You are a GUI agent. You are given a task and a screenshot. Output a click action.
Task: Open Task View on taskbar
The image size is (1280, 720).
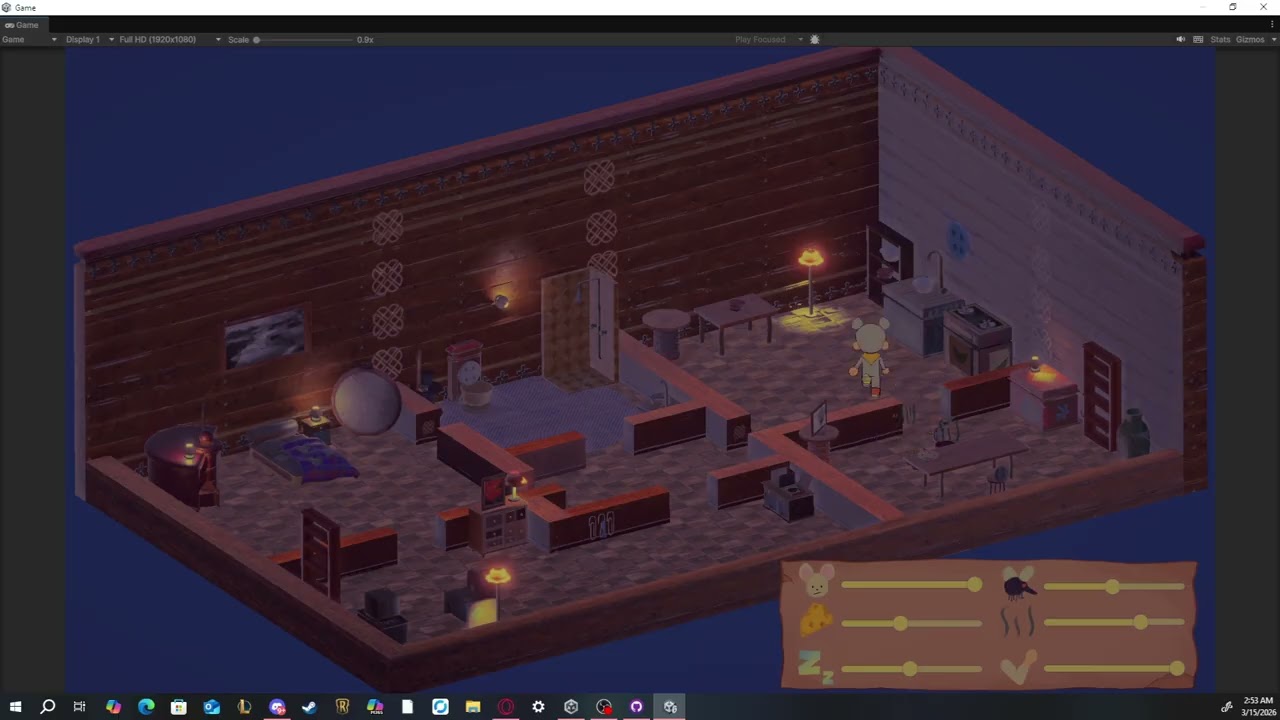coord(80,707)
